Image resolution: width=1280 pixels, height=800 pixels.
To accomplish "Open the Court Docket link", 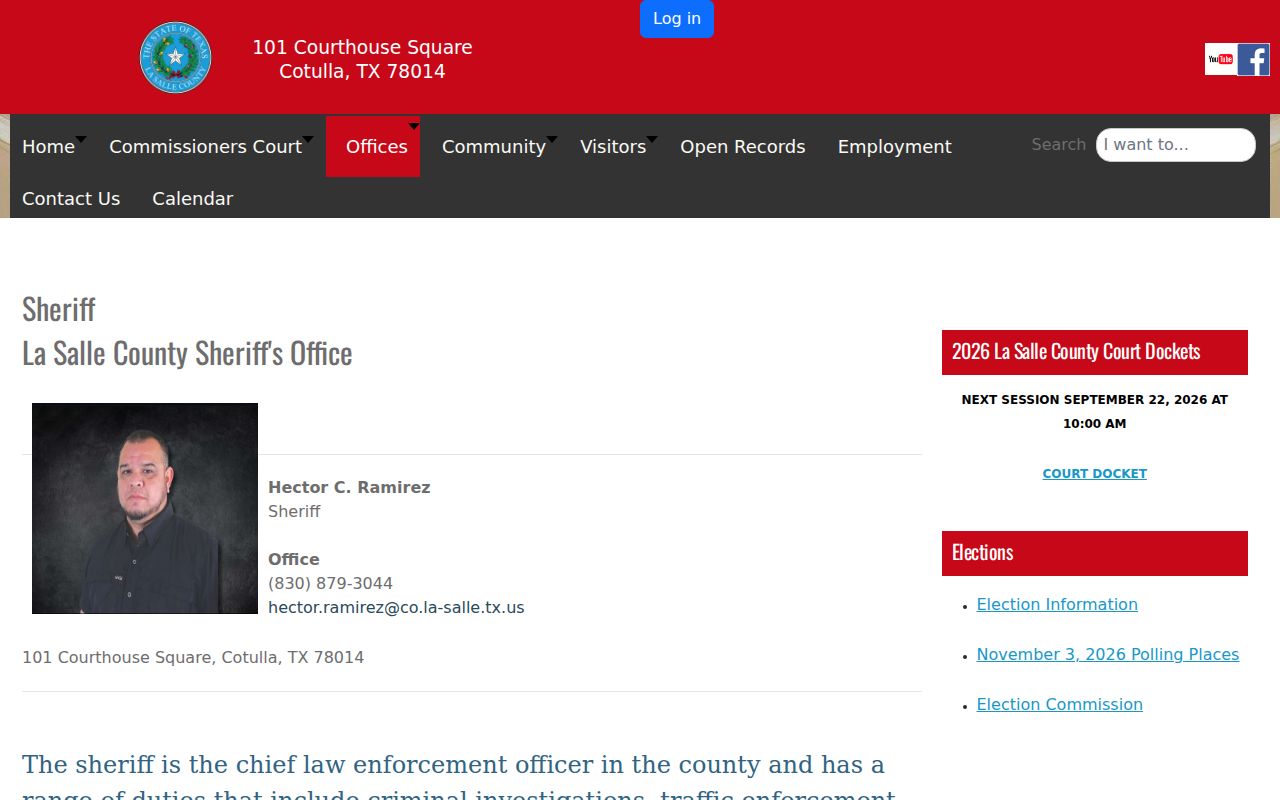I will pos(1095,474).
